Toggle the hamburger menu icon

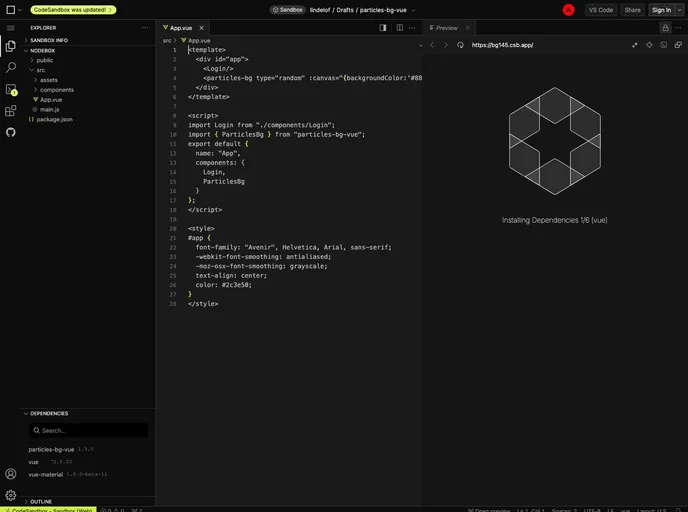(11, 28)
